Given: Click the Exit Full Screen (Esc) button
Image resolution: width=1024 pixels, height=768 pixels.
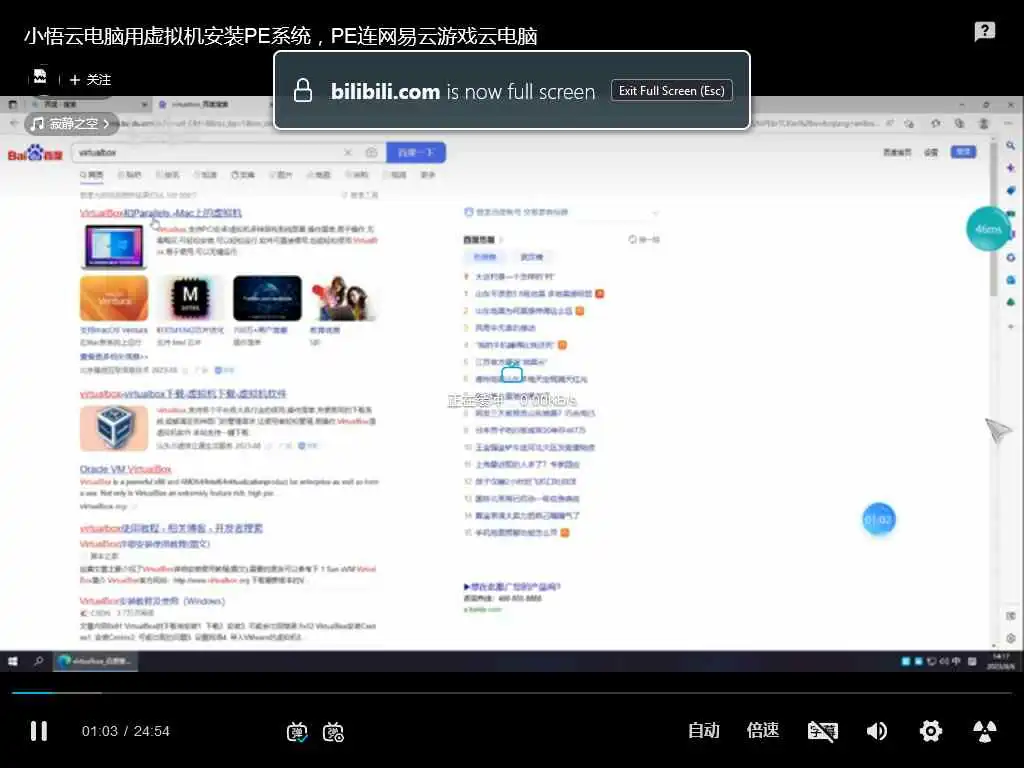Looking at the screenshot, I should click(671, 91).
